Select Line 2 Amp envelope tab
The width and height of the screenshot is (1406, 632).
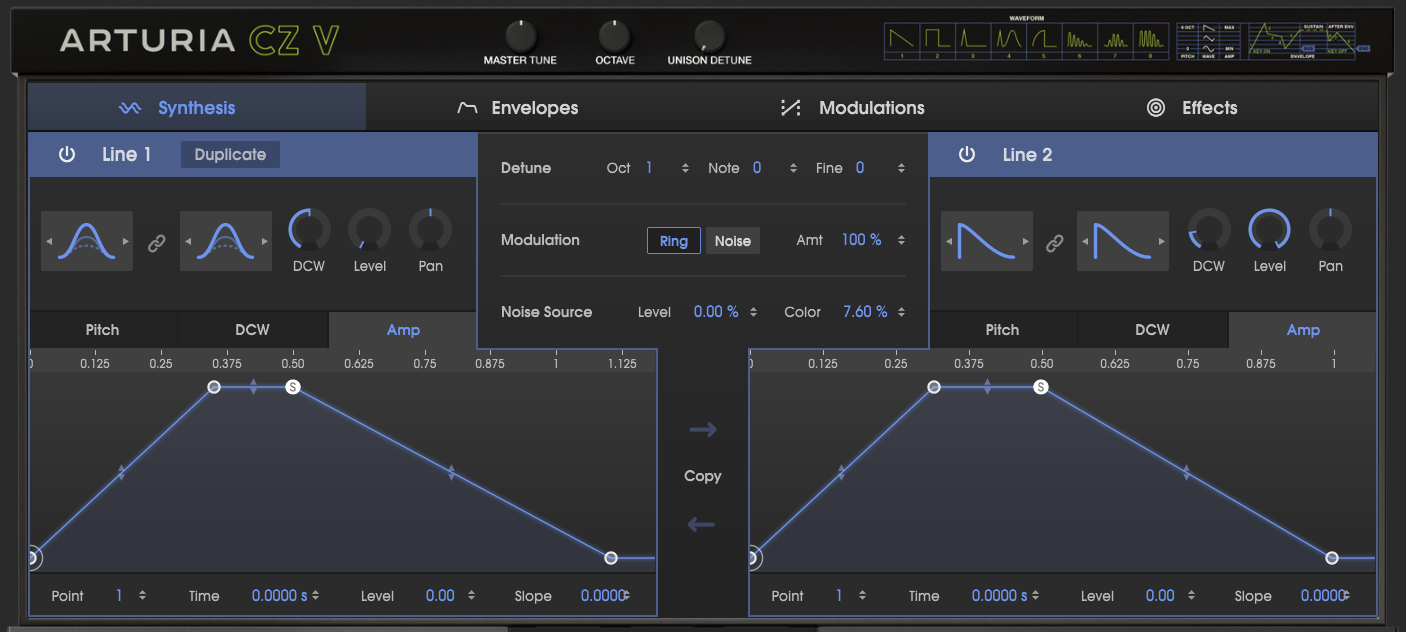[x=1303, y=330]
